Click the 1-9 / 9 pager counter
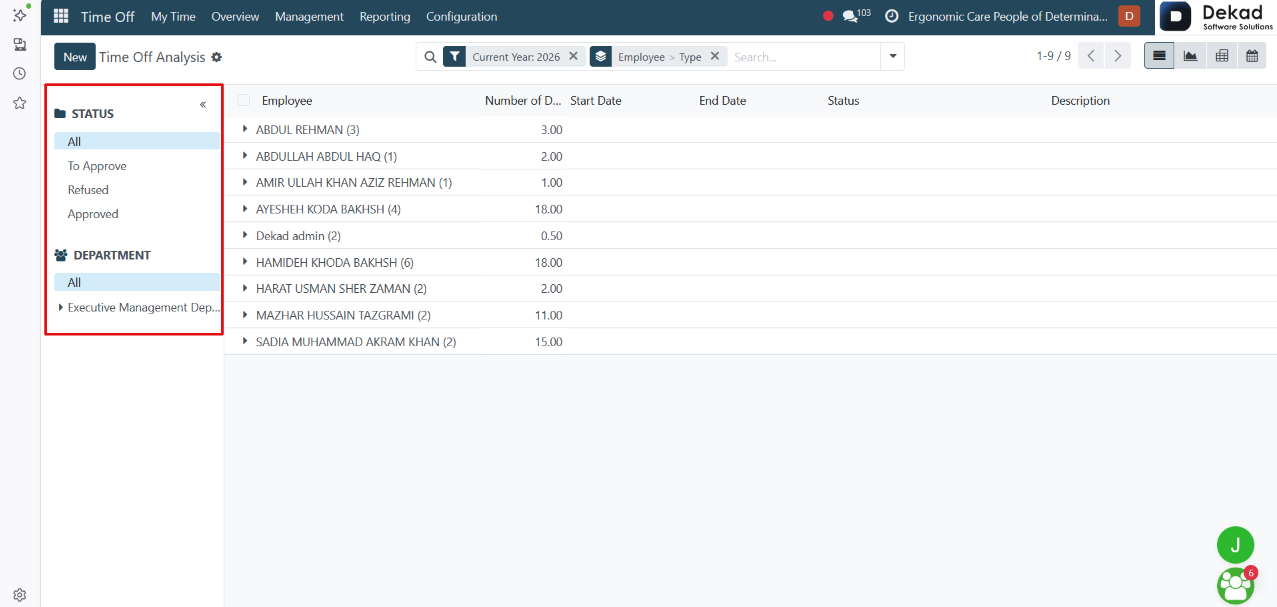 1053,56
